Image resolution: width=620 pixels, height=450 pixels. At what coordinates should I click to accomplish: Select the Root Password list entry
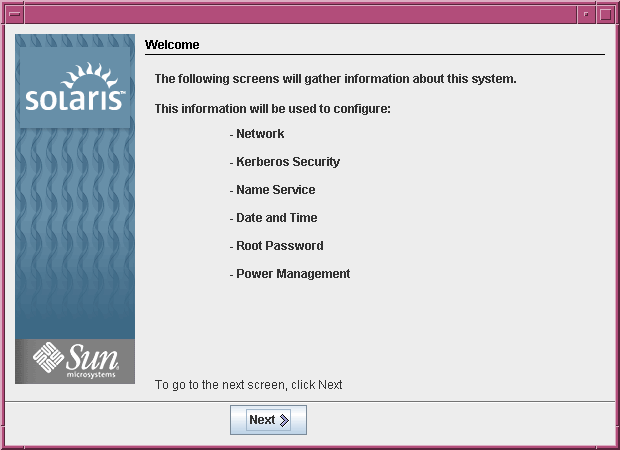[279, 246]
